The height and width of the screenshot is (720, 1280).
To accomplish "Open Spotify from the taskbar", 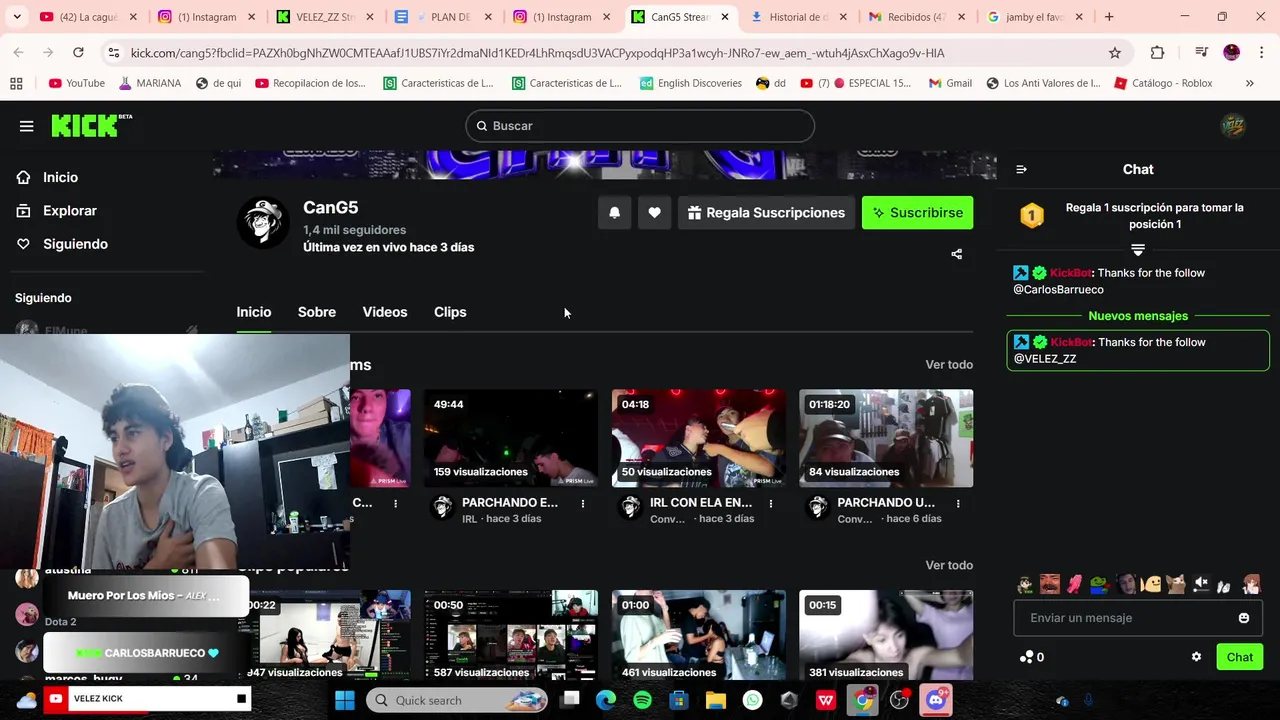I will pyautogui.click(x=642, y=700).
